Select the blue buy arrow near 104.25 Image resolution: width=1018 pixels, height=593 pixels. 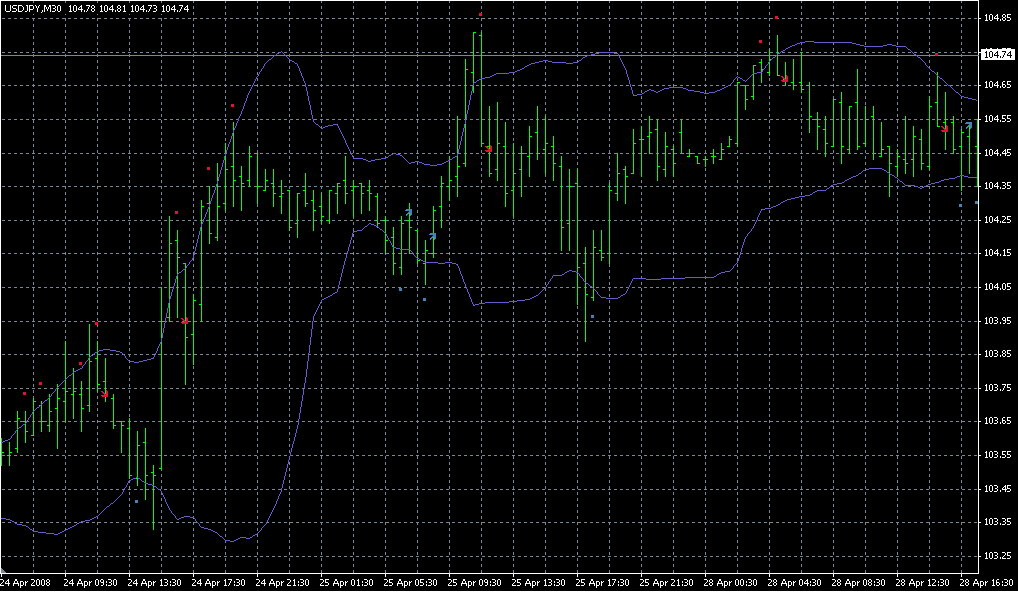[x=409, y=212]
